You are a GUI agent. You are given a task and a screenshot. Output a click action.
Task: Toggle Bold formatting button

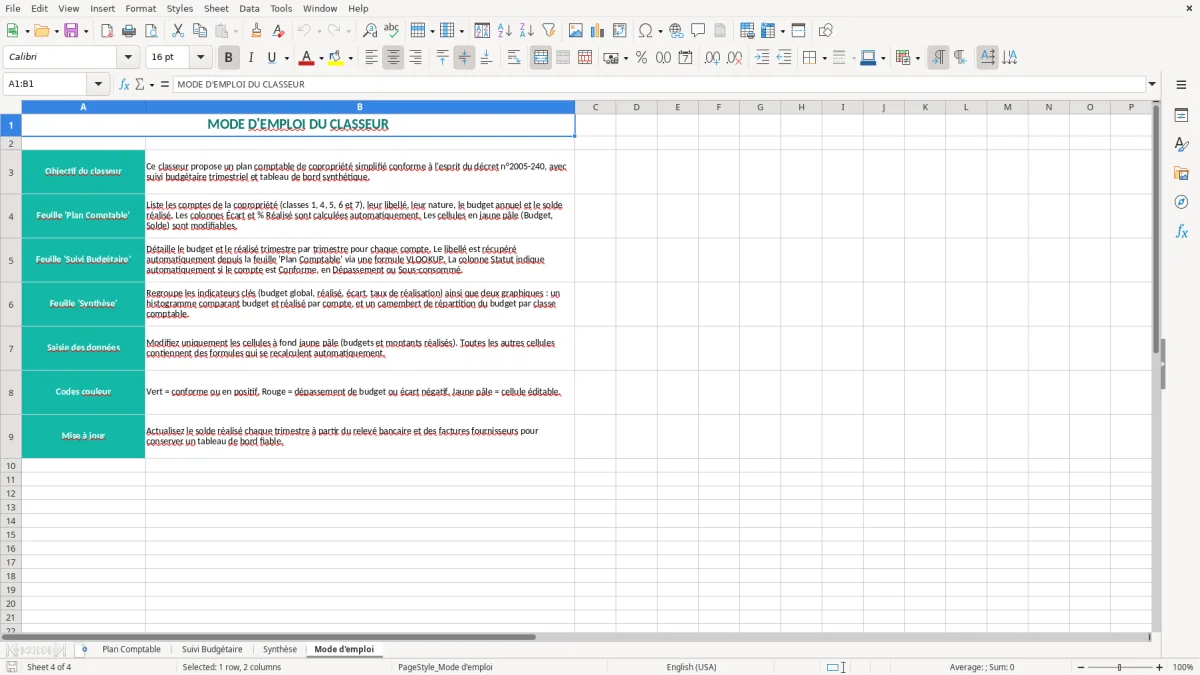click(229, 58)
